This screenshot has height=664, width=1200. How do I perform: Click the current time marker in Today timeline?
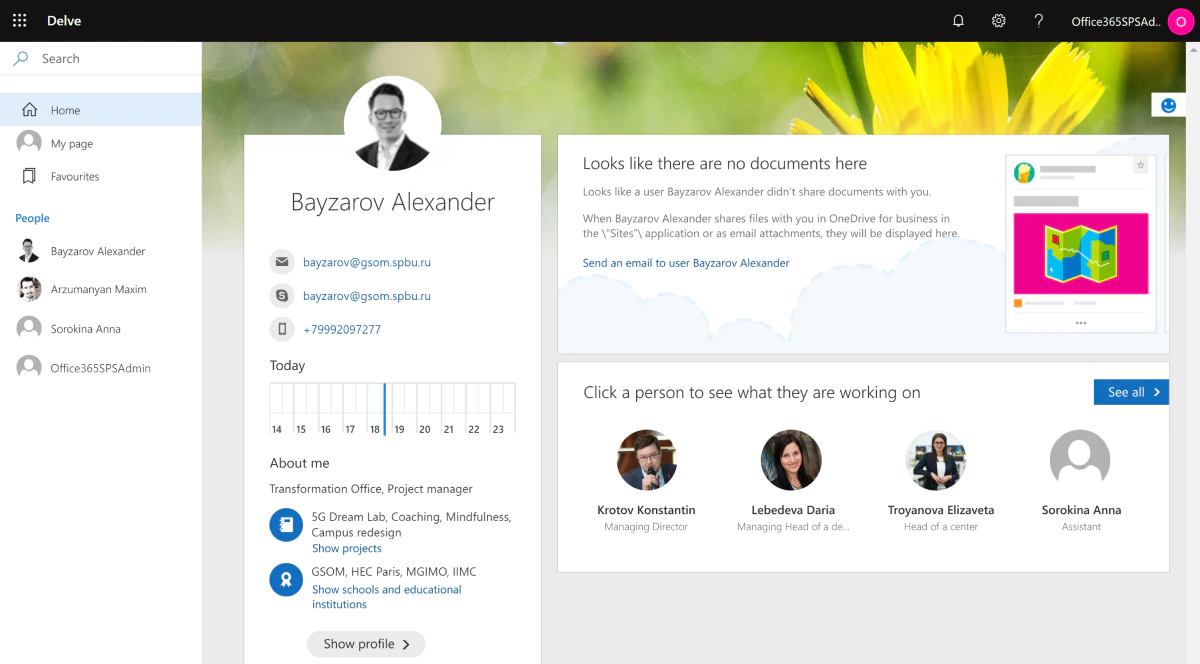pos(385,408)
